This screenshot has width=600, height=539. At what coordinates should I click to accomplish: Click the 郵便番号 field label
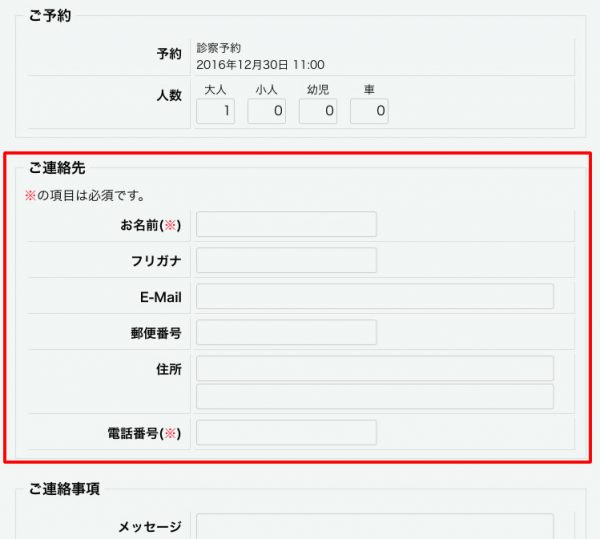click(156, 333)
